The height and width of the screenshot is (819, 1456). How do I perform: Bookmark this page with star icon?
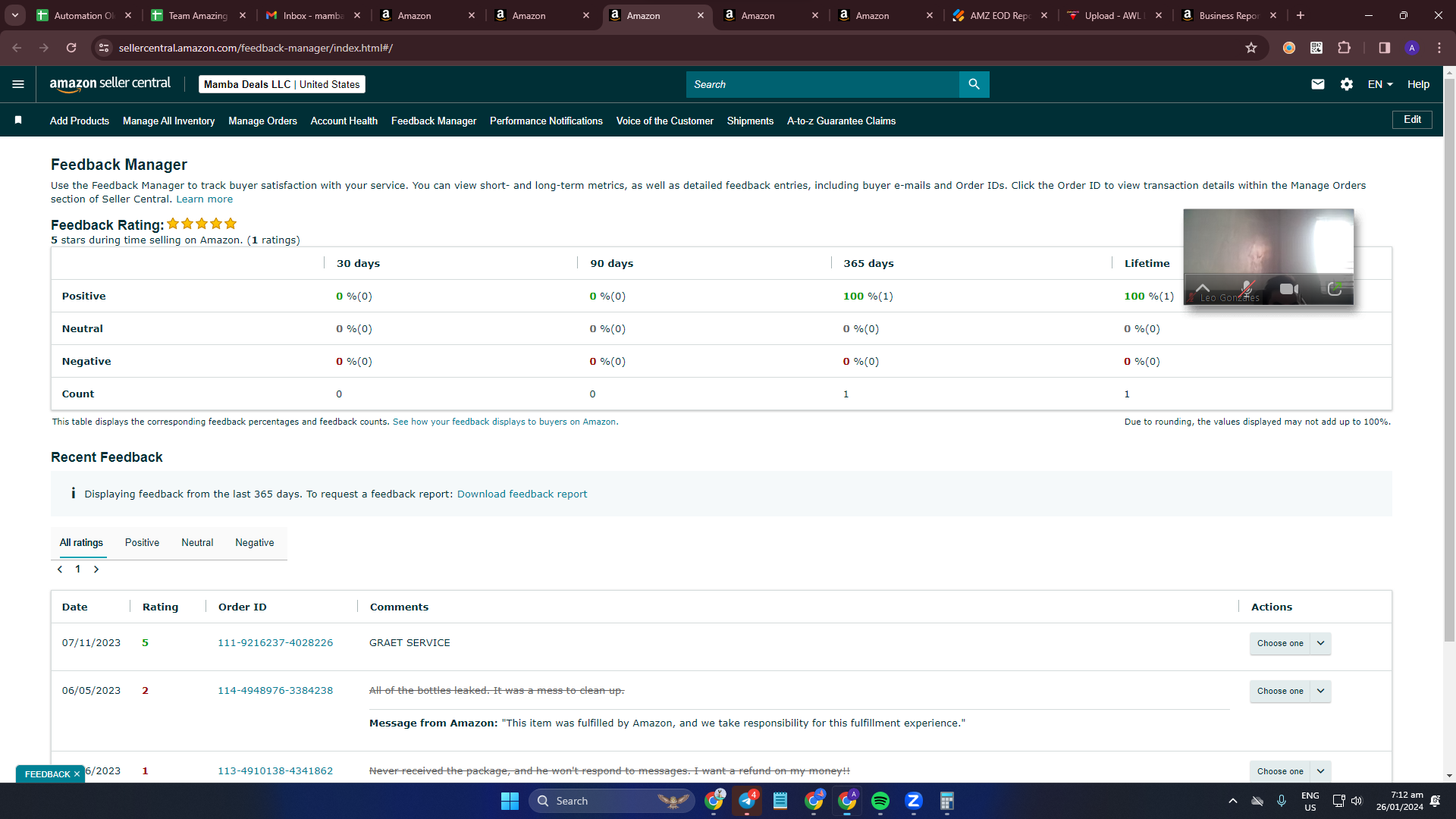(1251, 48)
